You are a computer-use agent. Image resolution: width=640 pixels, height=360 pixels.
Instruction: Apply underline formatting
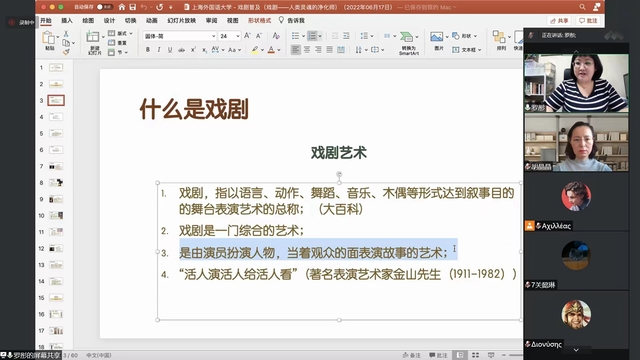[170, 50]
